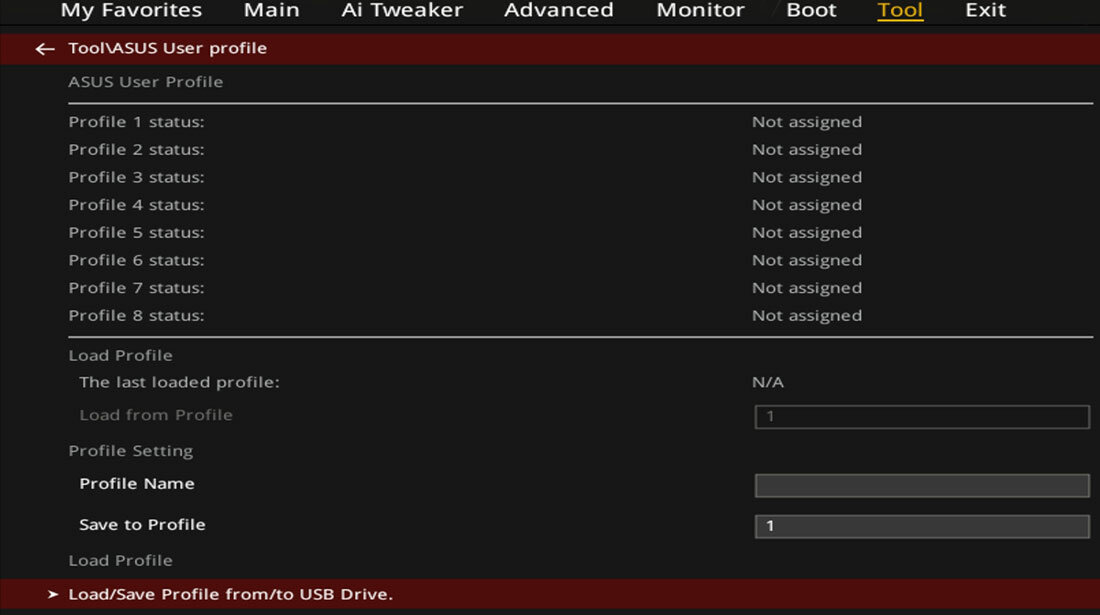Open the Boot tab
Image resolution: width=1100 pixels, height=615 pixels.
[811, 10]
